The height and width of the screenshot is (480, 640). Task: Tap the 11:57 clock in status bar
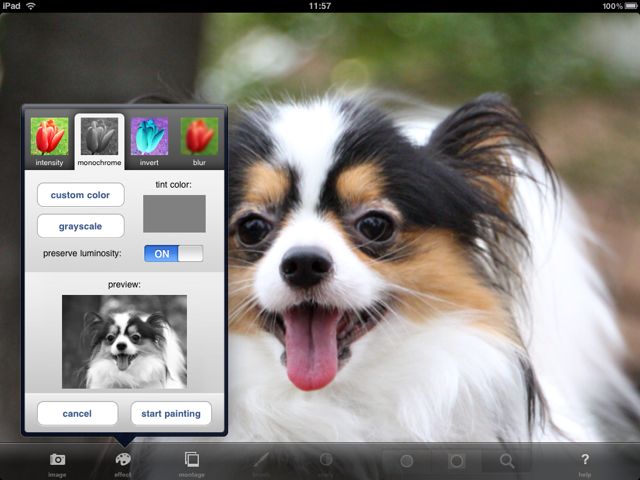point(320,6)
